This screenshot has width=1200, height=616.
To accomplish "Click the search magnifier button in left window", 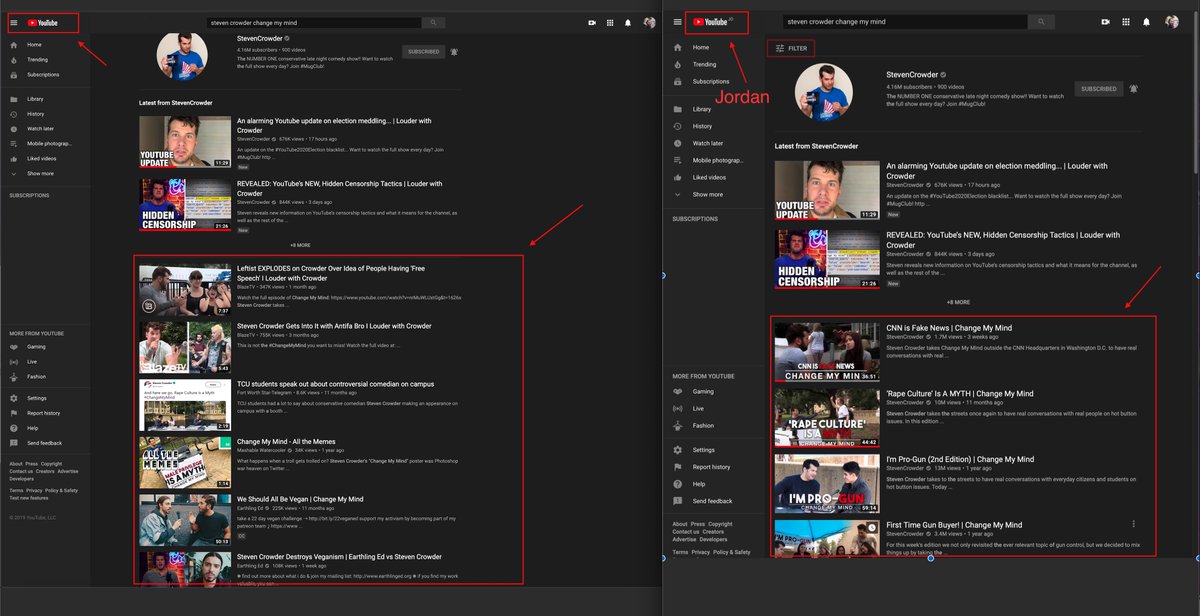I will [433, 22].
